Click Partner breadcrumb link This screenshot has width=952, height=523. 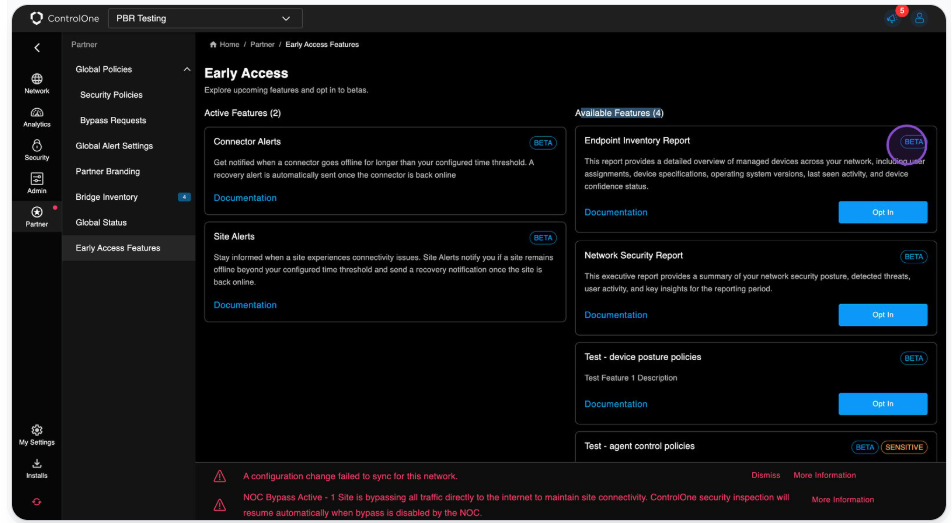262,44
